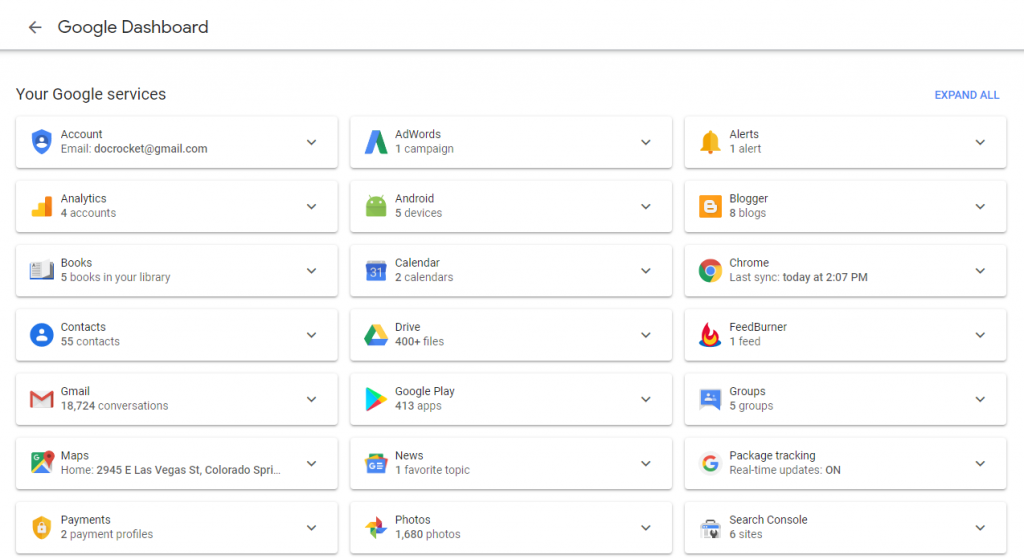Click the Google Play triangle icon
The image size is (1024, 559).
[376, 399]
